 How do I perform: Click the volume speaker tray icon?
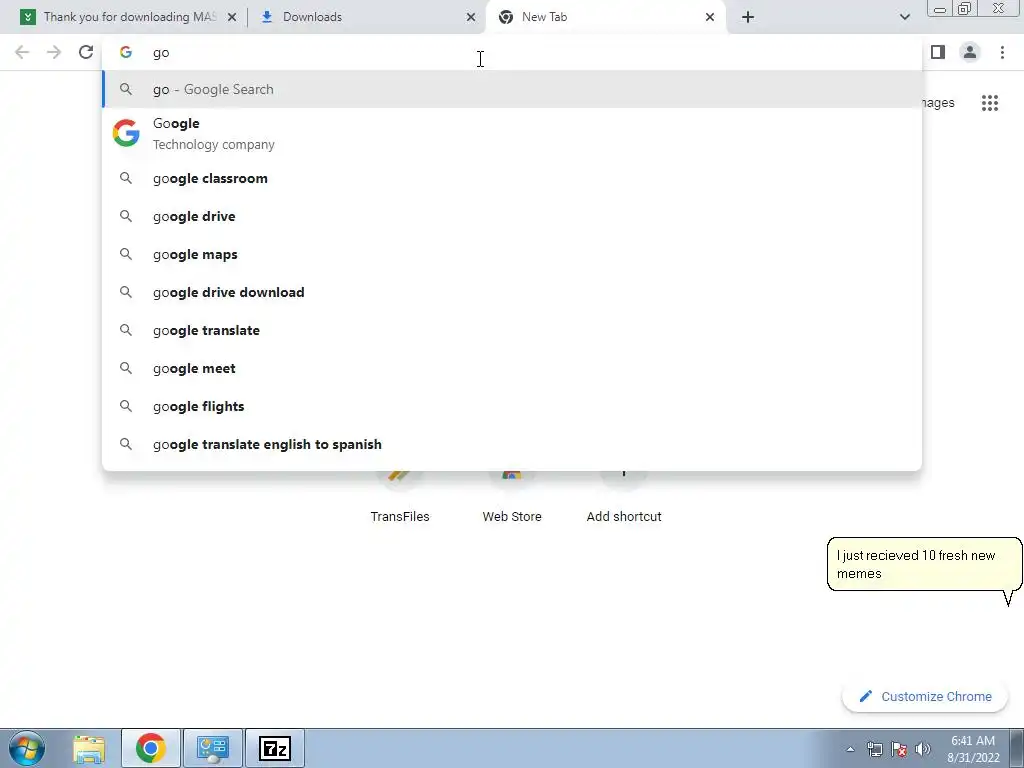[923, 749]
